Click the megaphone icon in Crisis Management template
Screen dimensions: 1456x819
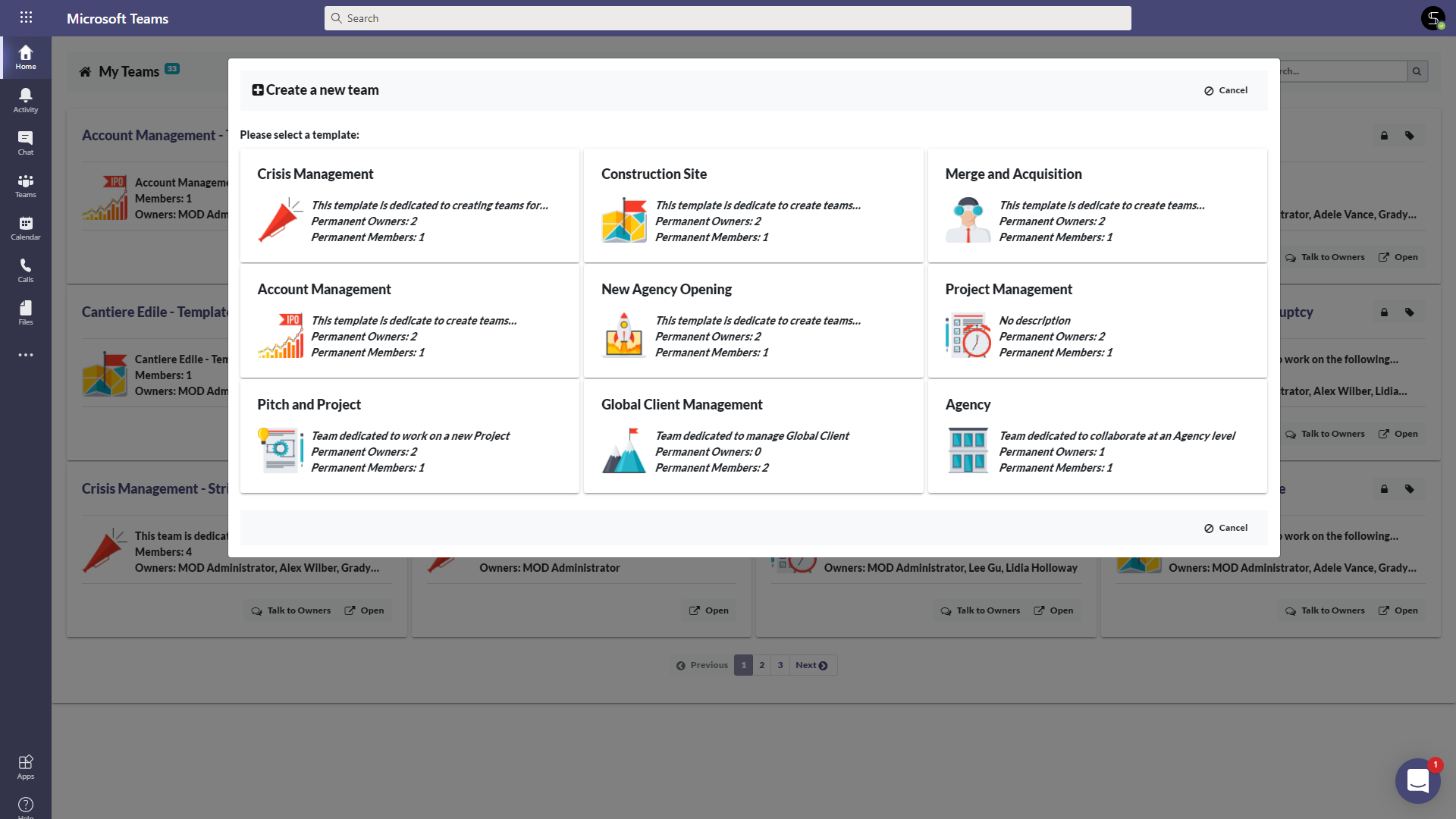click(281, 220)
